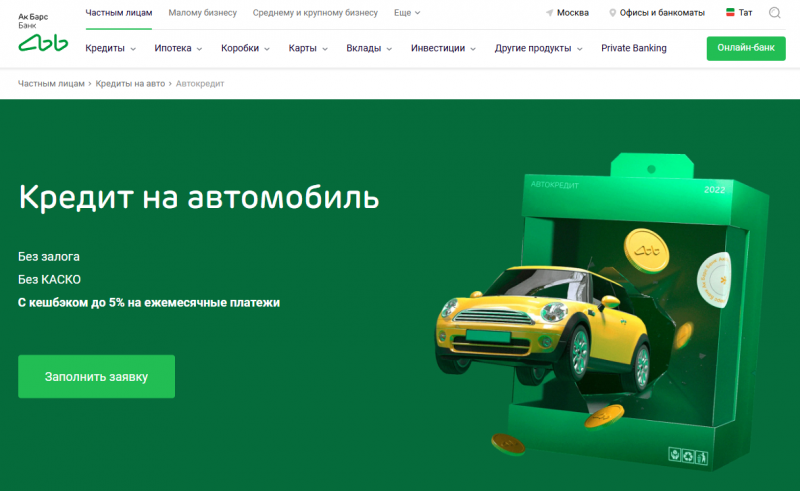Open the Private Banking menu item
The width and height of the screenshot is (800, 491).
click(x=634, y=48)
